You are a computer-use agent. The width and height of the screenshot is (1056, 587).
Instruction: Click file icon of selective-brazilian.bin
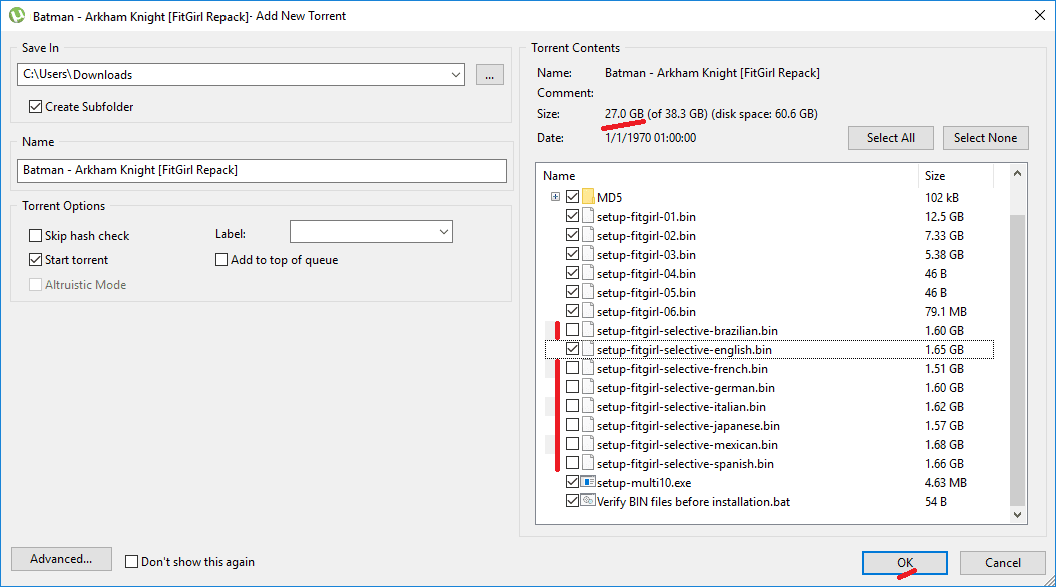point(588,331)
